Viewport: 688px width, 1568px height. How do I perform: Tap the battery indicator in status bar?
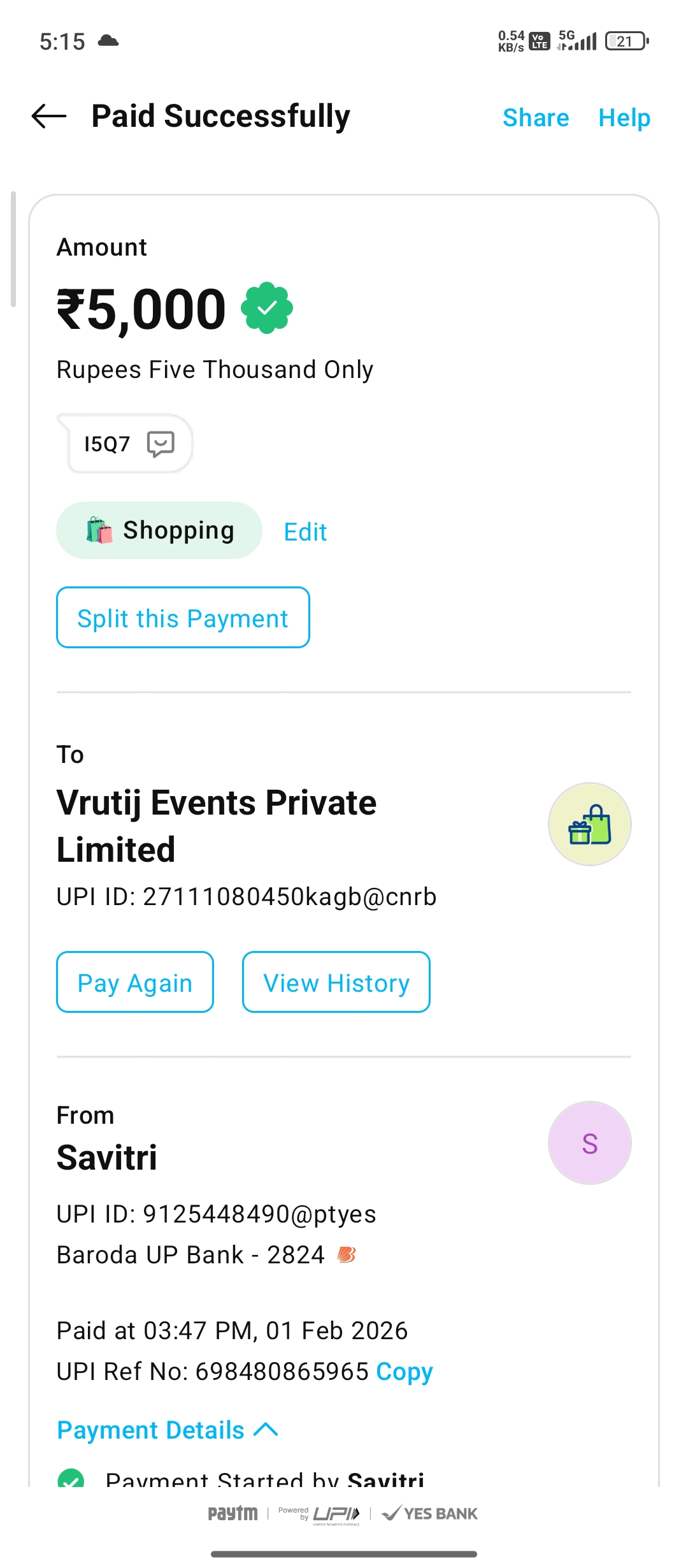[x=627, y=41]
